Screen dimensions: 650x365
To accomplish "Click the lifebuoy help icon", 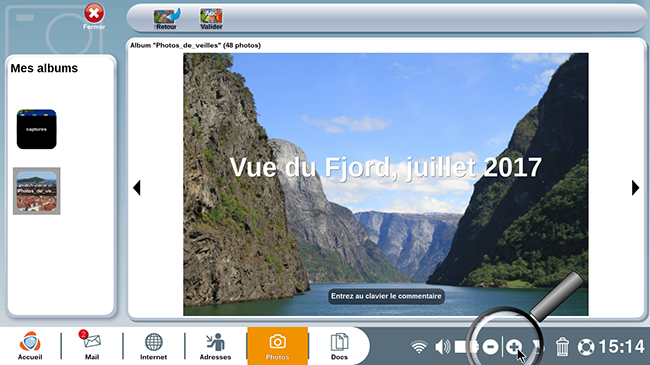I will pos(586,347).
